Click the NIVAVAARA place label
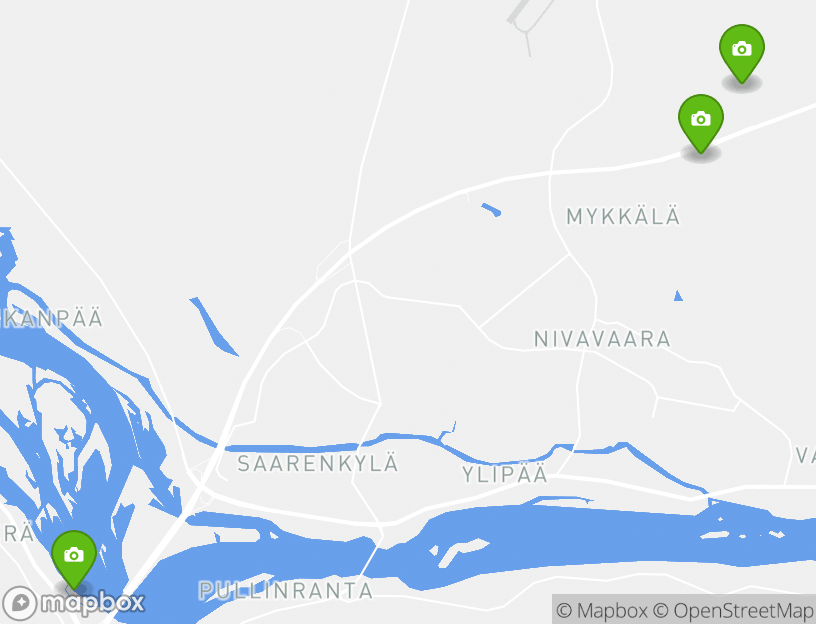 602,339
